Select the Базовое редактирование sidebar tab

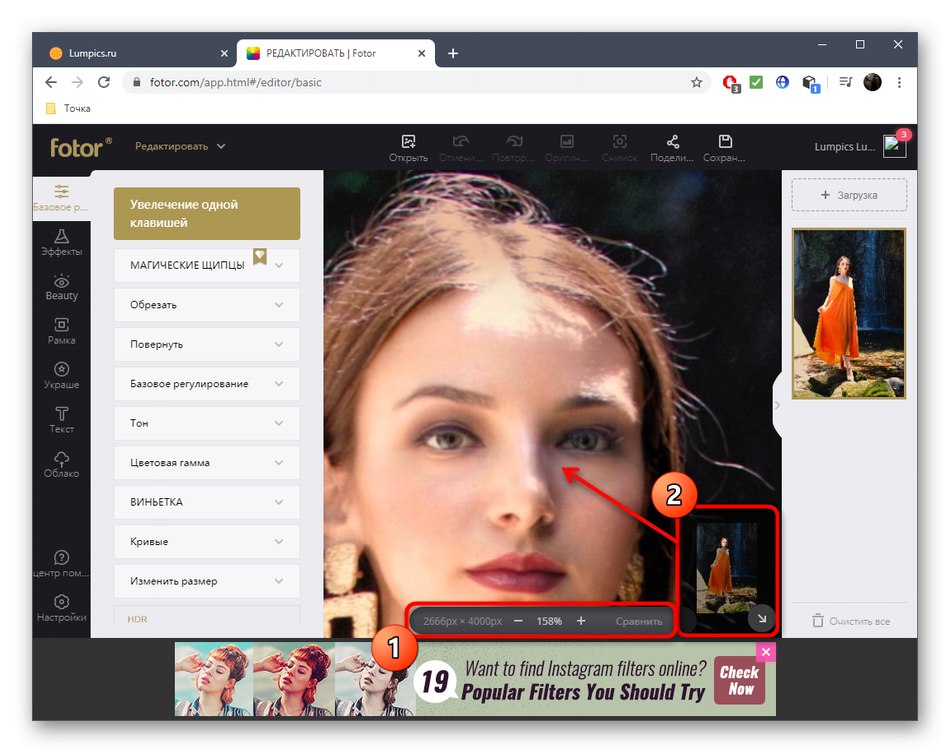(61, 197)
